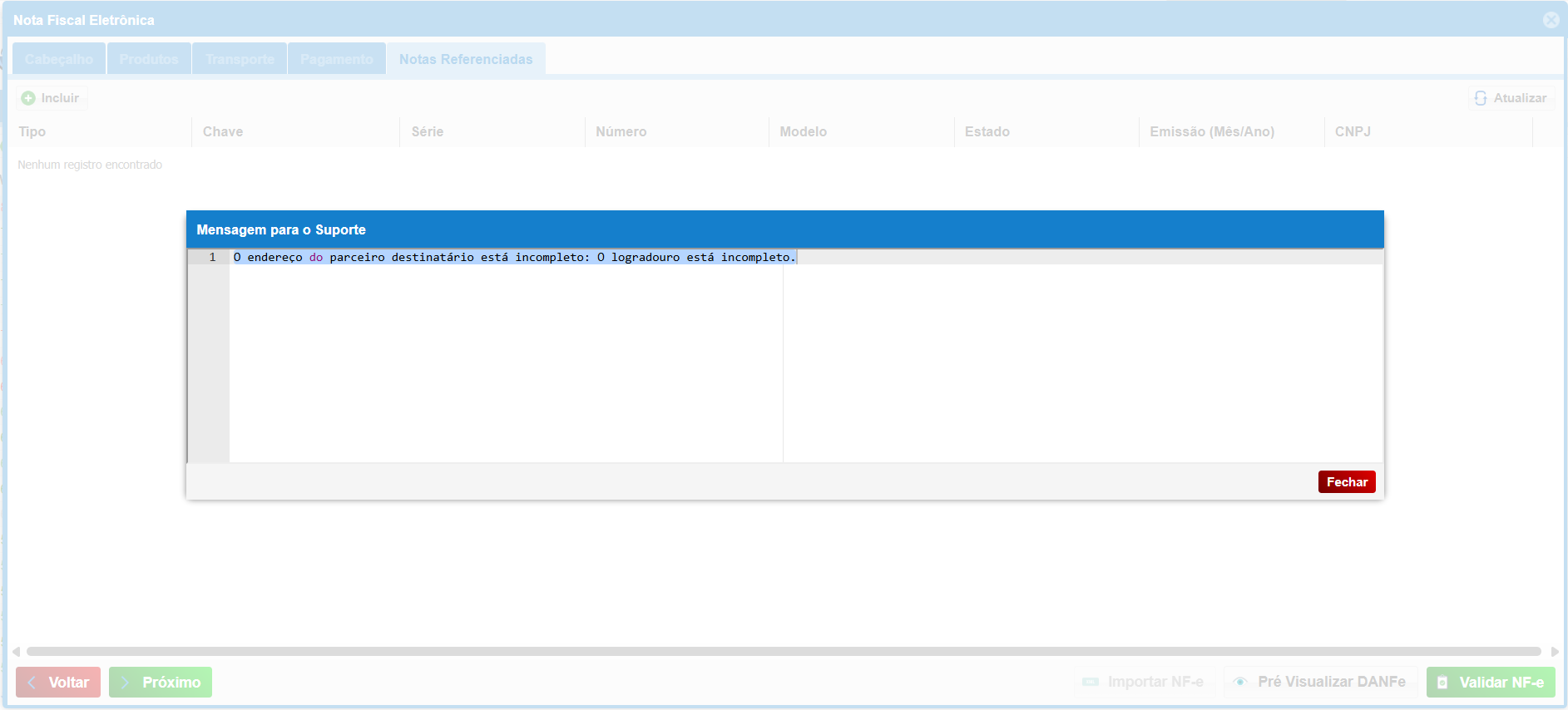The image size is (1568, 710).
Task: Click the Validar NF-e document icon
Action: [1443, 683]
